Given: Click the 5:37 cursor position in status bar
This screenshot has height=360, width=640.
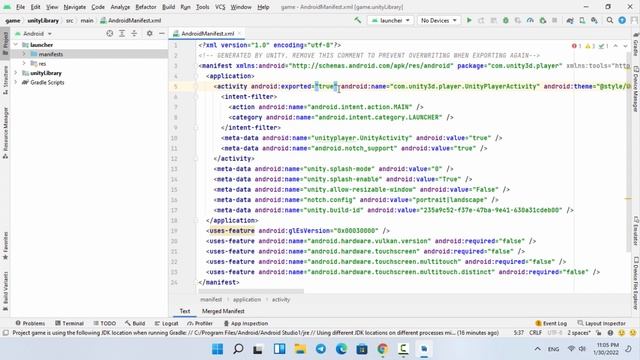Looking at the screenshot, I should click(518, 333).
